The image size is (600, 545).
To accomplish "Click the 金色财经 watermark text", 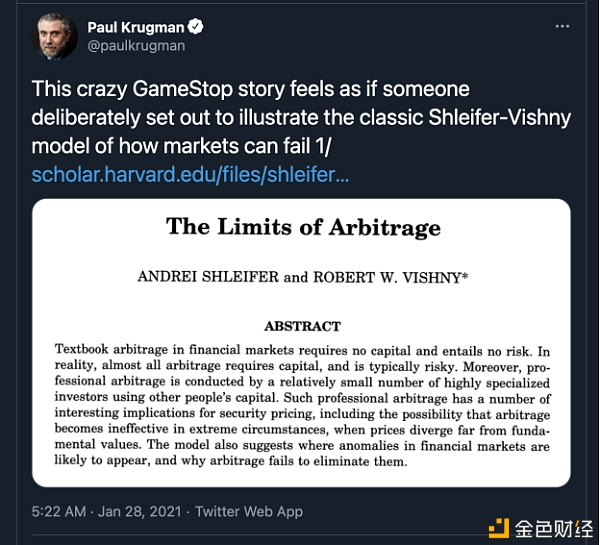I will pos(555,524).
